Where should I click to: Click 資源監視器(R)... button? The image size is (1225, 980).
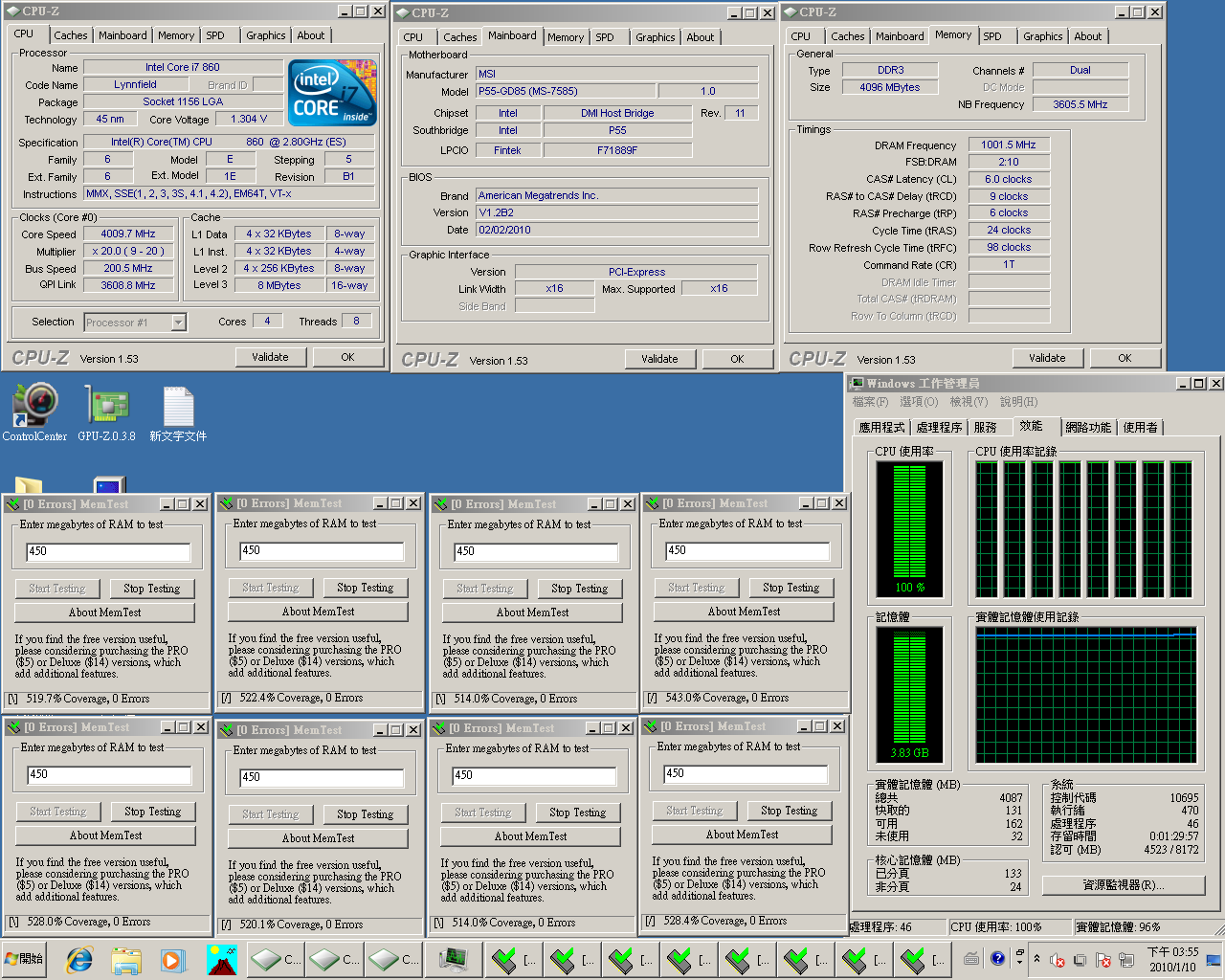tap(1123, 885)
